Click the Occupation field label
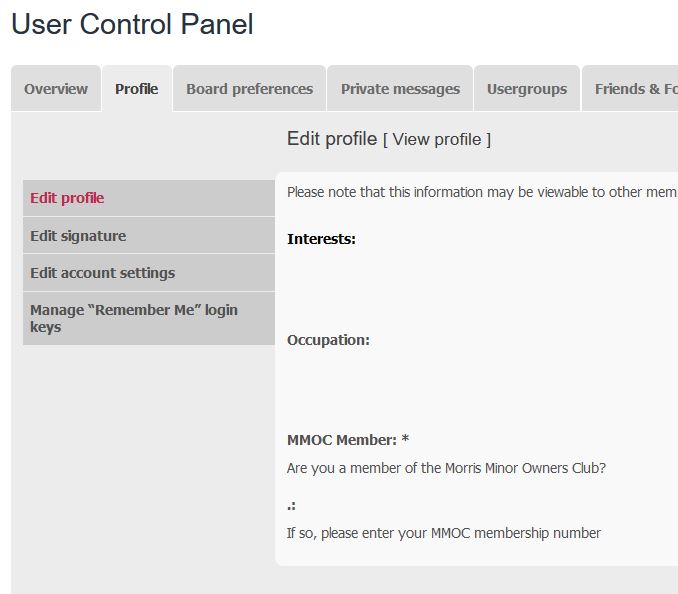 tap(328, 340)
